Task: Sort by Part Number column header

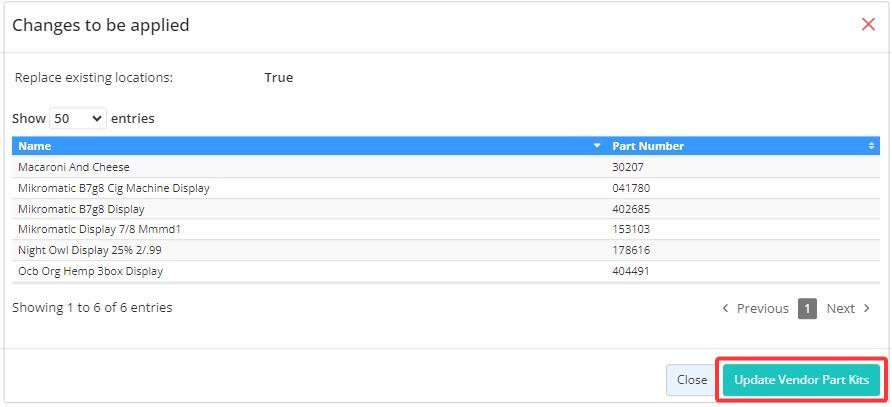Action: pyautogui.click(x=743, y=146)
